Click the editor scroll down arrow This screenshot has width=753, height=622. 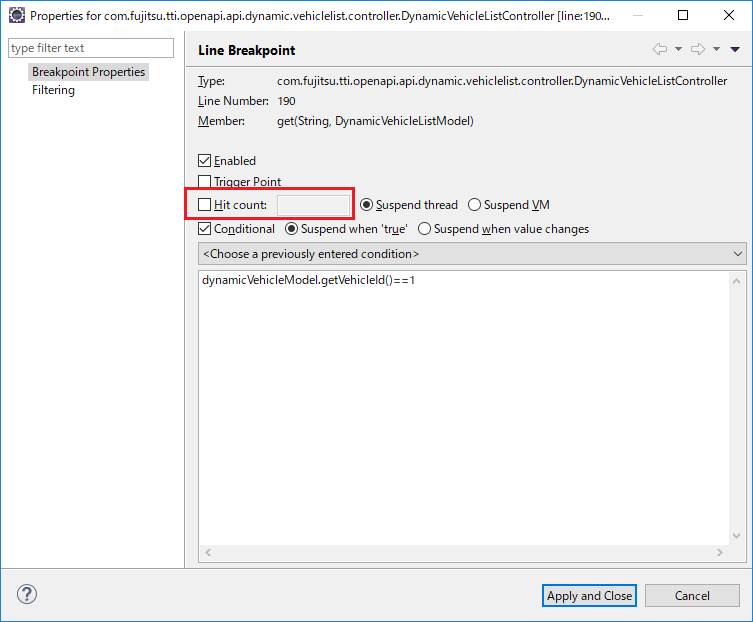[x=736, y=536]
